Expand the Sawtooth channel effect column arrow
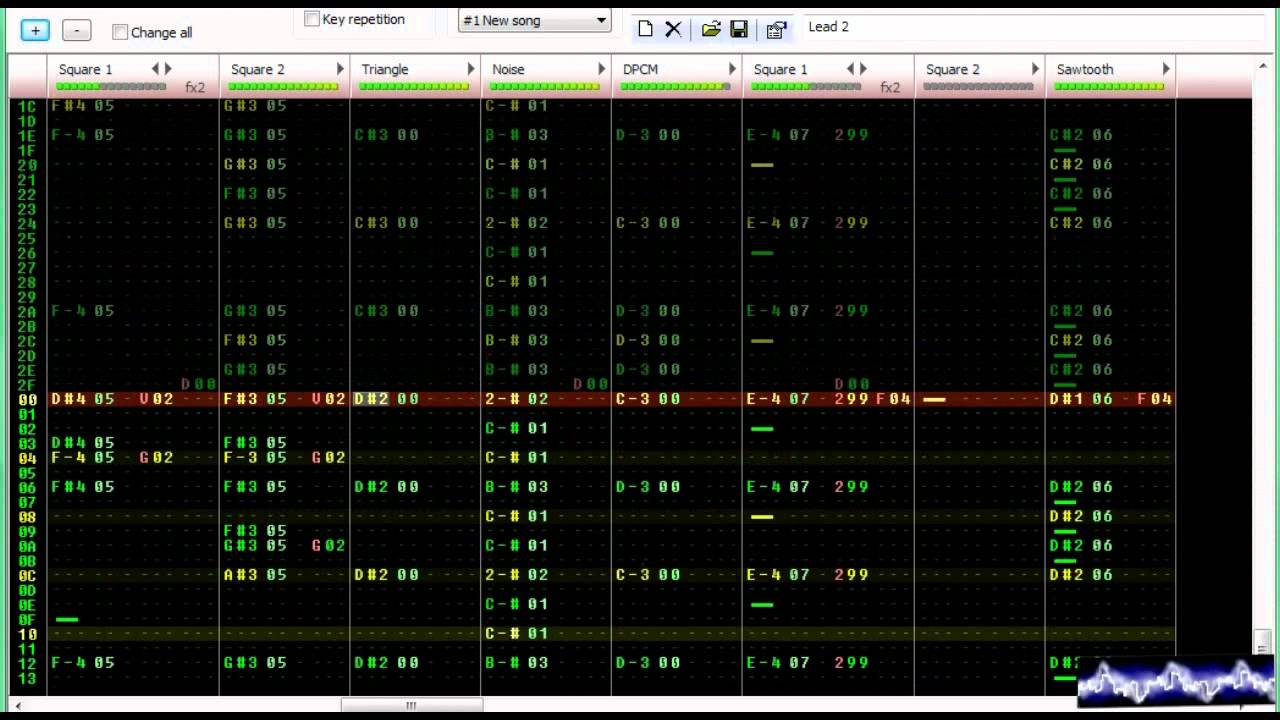 [x=1166, y=69]
